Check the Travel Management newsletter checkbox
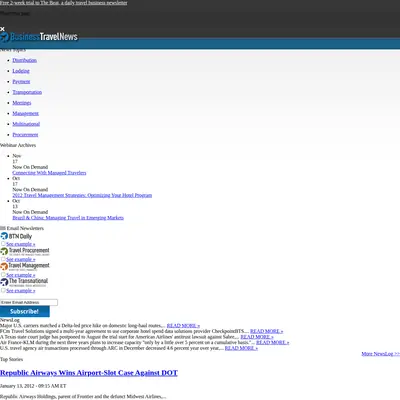The image size is (400, 400). (x=3, y=275)
